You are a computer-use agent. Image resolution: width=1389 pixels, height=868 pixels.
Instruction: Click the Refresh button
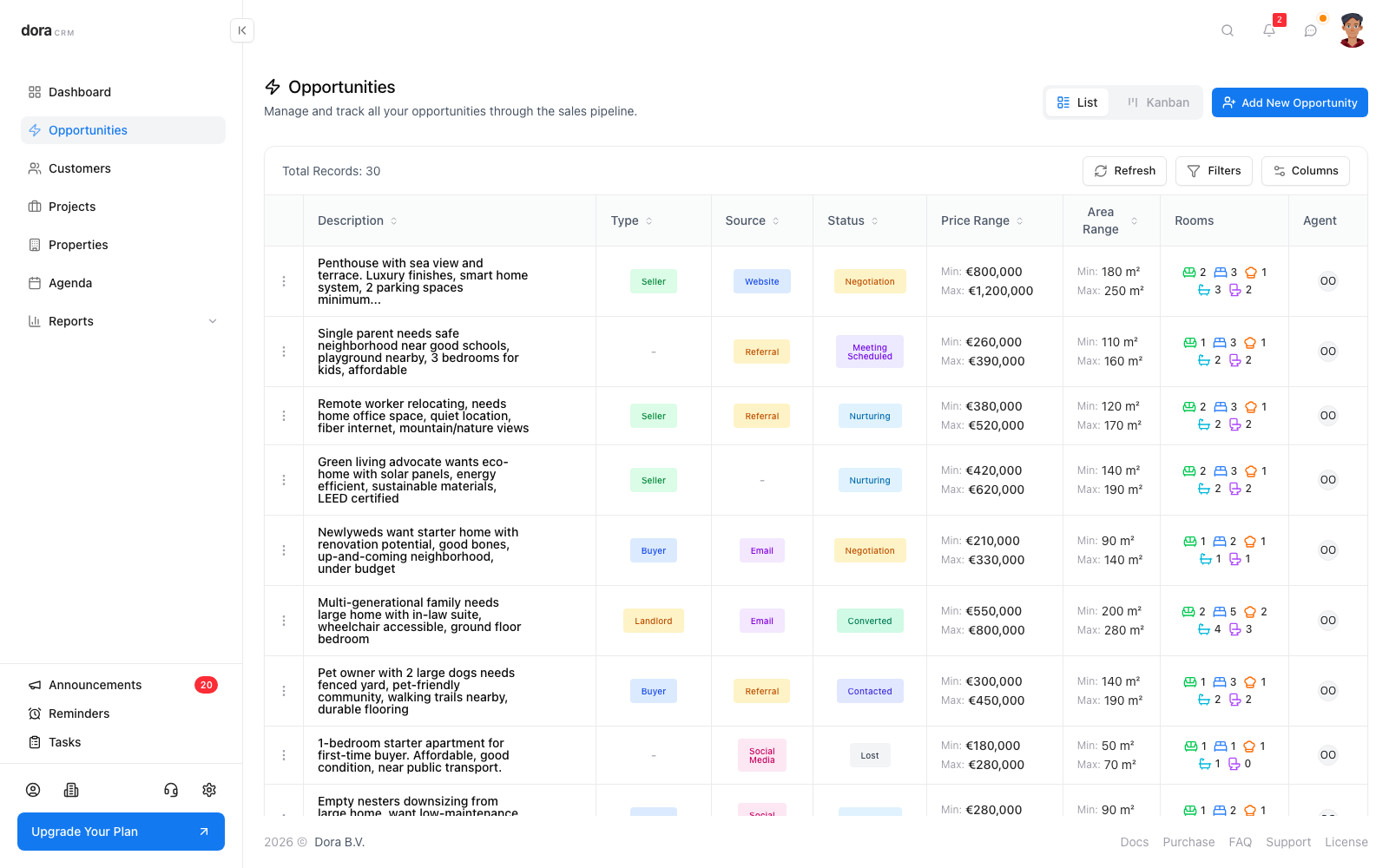[1124, 171]
